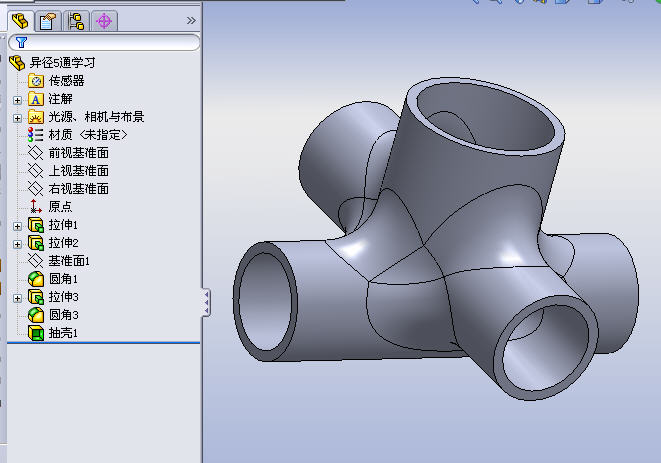This screenshot has width=661, height=463.
Task: Select the 注解 annotations folder icon
Action: [x=36, y=99]
